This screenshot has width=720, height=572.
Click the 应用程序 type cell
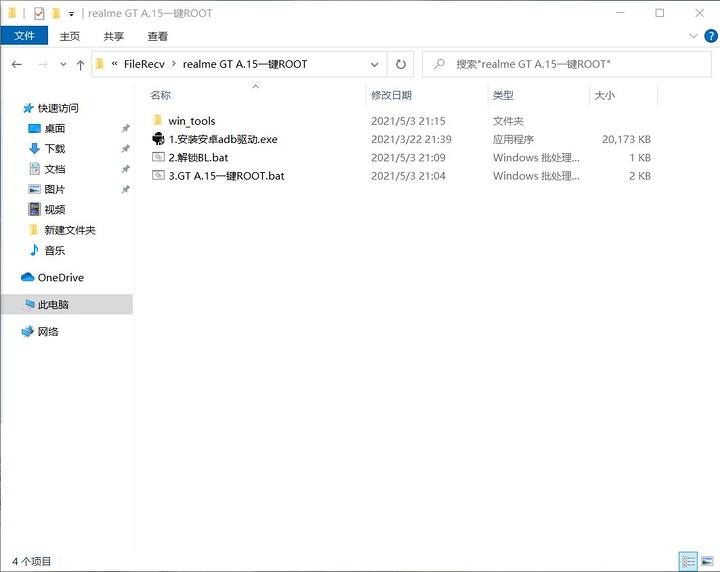(513, 139)
